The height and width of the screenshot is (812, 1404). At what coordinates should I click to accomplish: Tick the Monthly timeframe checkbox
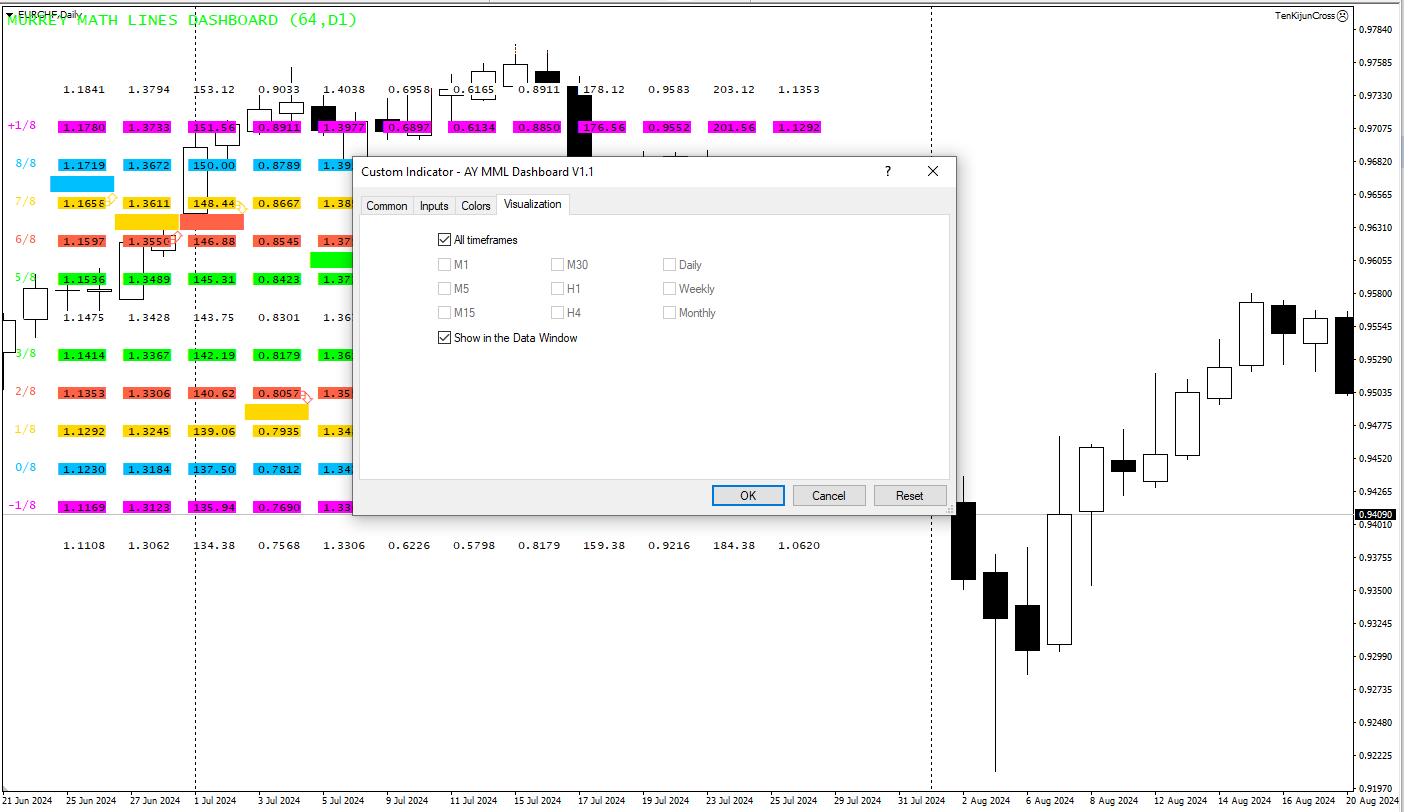point(670,313)
